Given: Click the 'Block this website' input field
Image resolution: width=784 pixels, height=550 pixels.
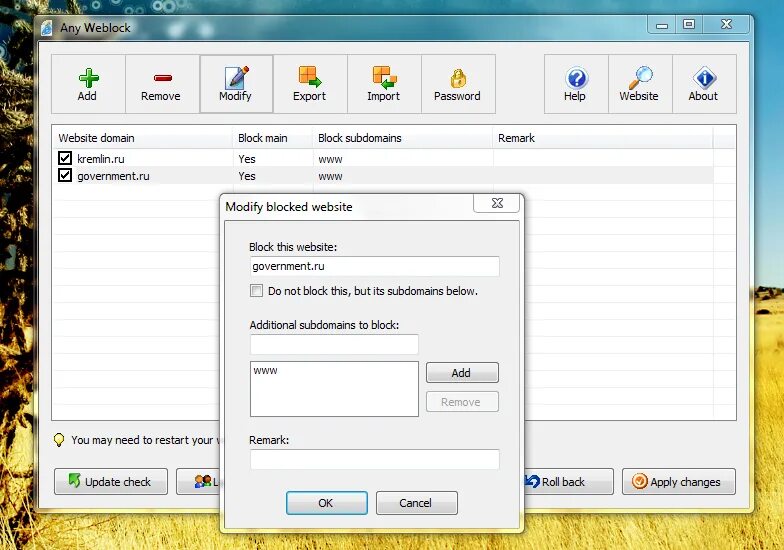Looking at the screenshot, I should 374,266.
